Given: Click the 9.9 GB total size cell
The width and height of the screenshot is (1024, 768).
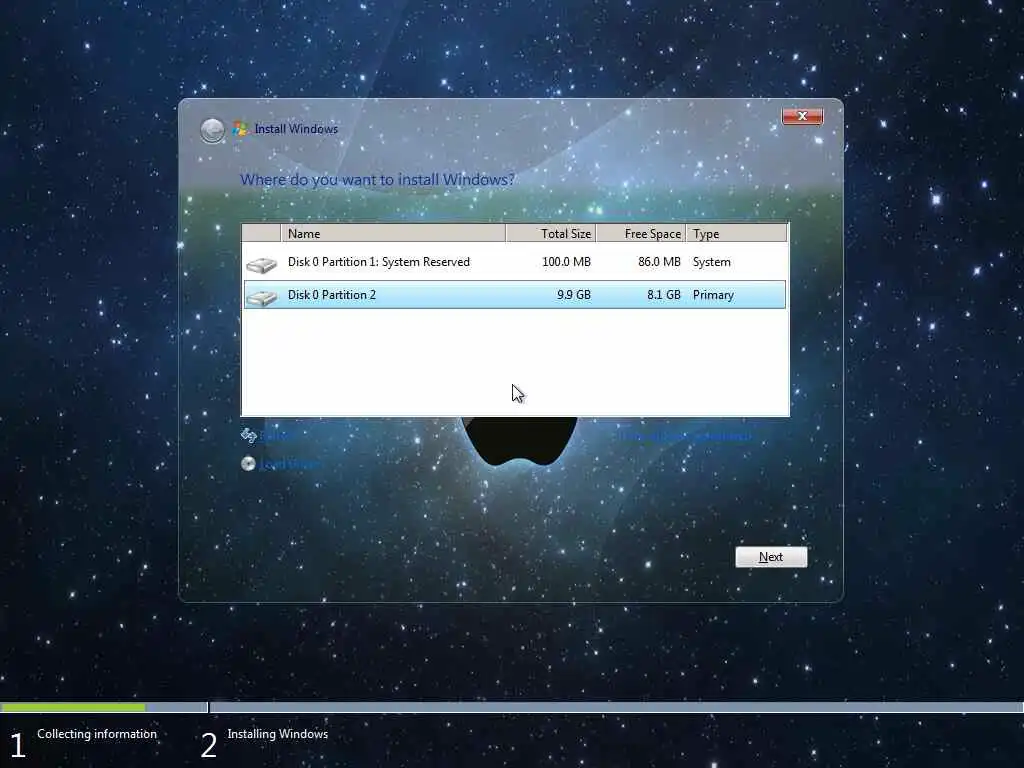Looking at the screenshot, I should tap(573, 295).
